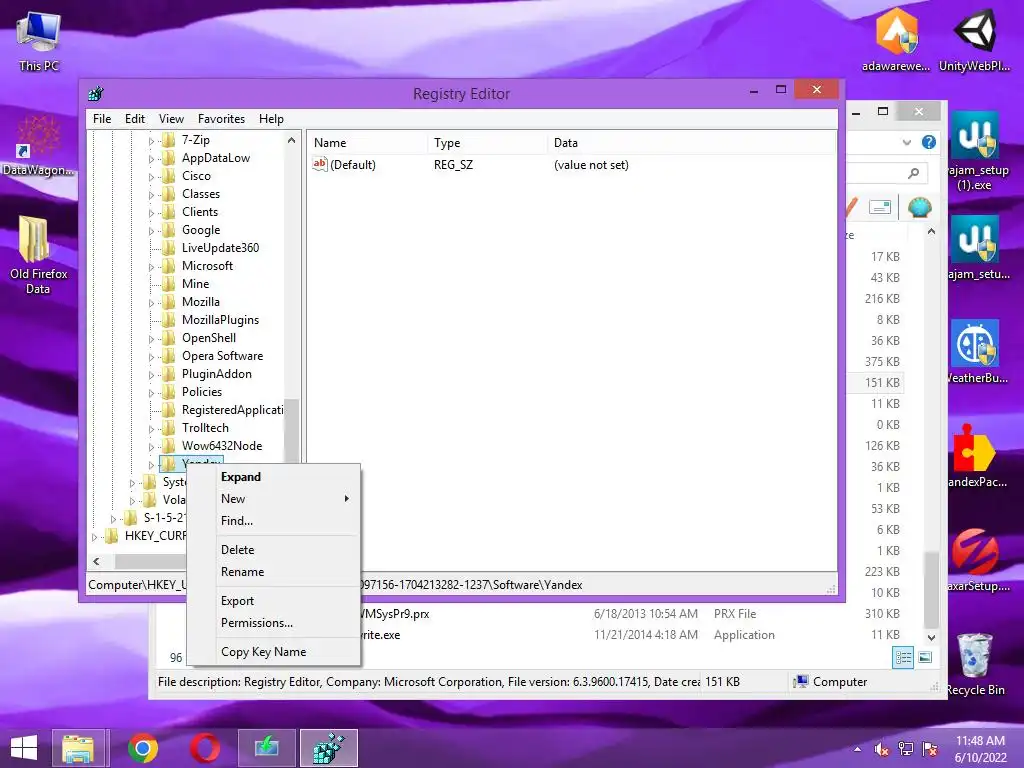The height and width of the screenshot is (768, 1024).
Task: Launch Google Chrome from the taskbar
Action: 142,748
